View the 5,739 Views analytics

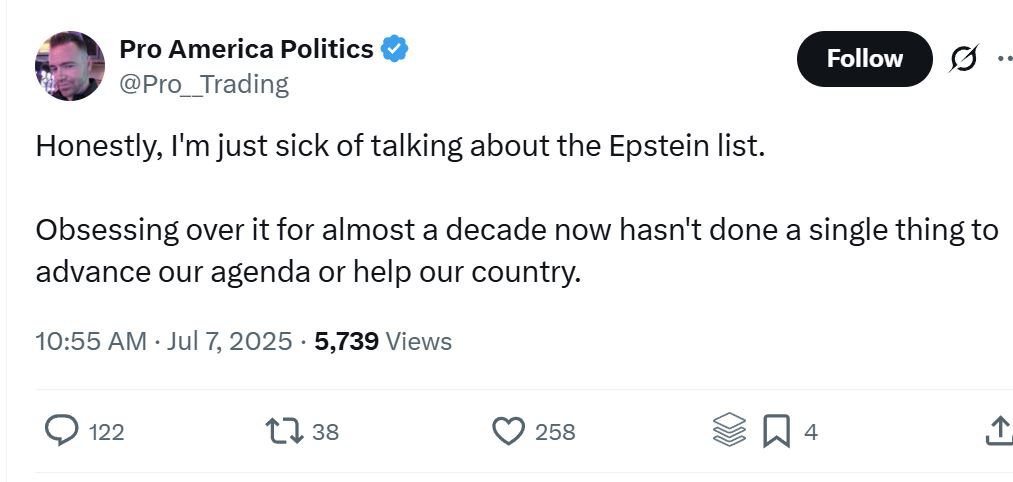click(x=383, y=341)
